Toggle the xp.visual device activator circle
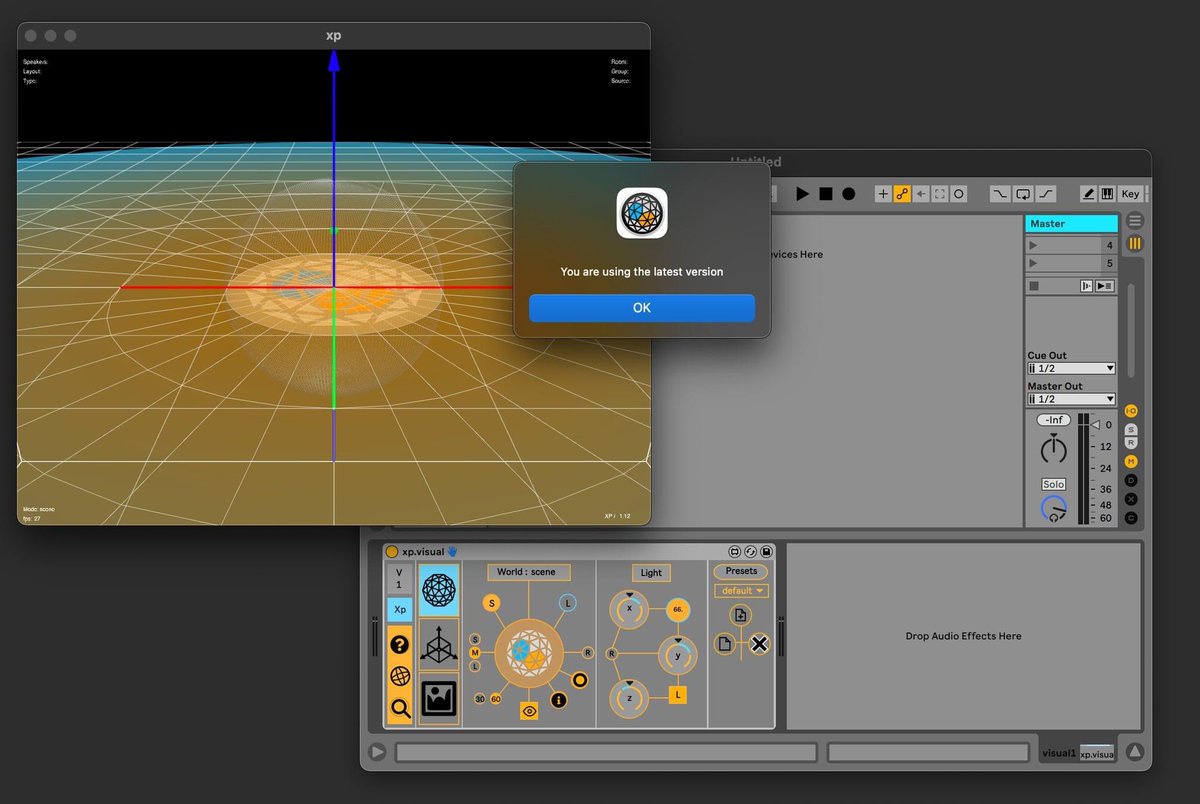The height and width of the screenshot is (804, 1200). pyautogui.click(x=392, y=551)
